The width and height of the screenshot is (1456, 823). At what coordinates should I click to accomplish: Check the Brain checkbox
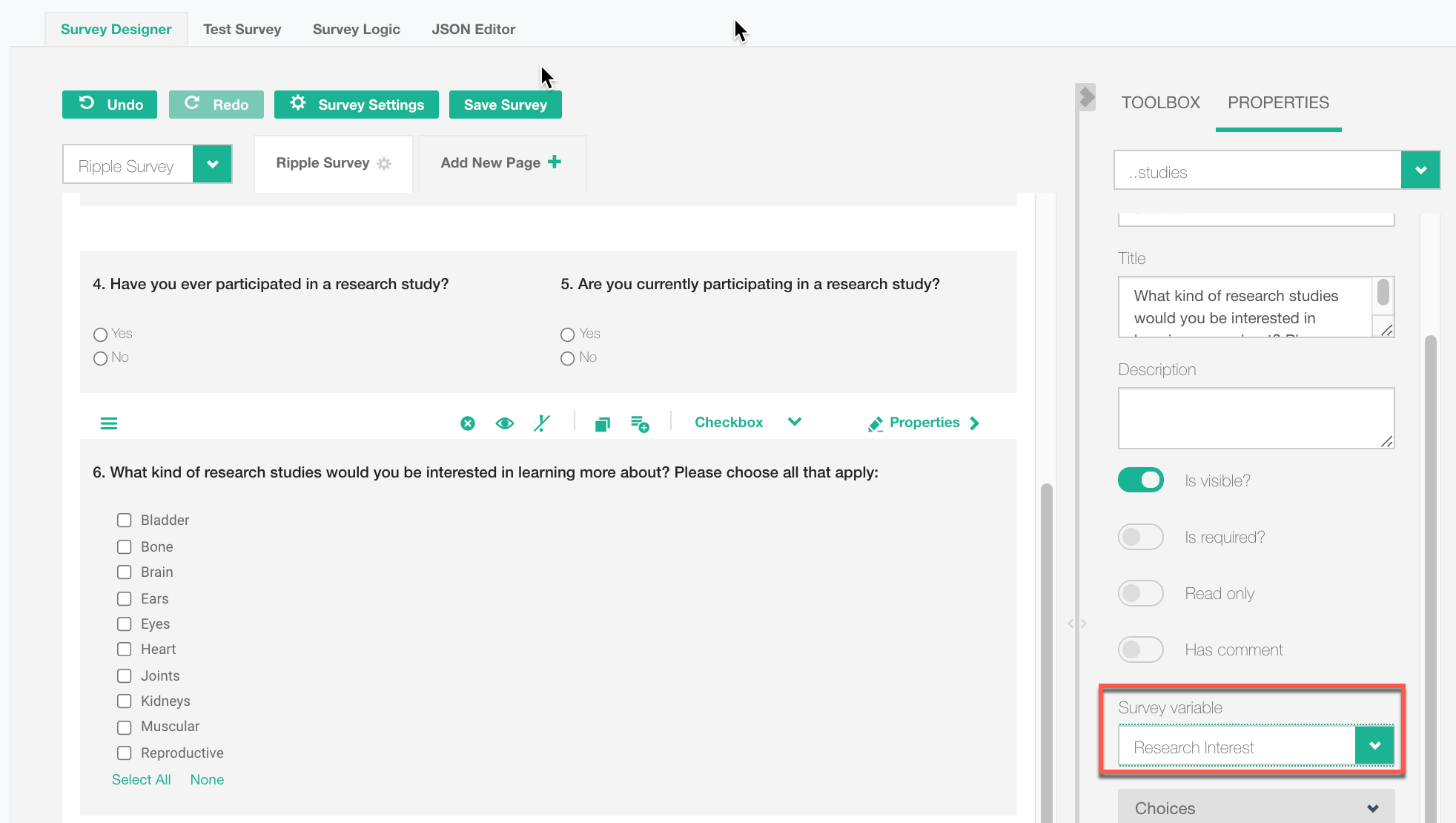coord(125,572)
